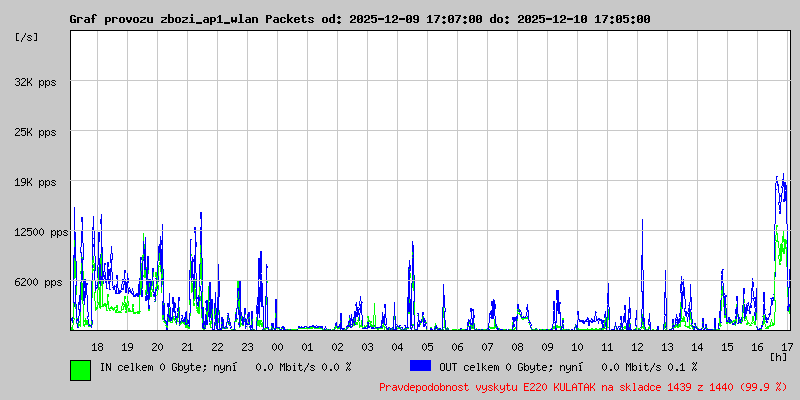Click hour label 02 on the x-axis

[x=337, y=347]
